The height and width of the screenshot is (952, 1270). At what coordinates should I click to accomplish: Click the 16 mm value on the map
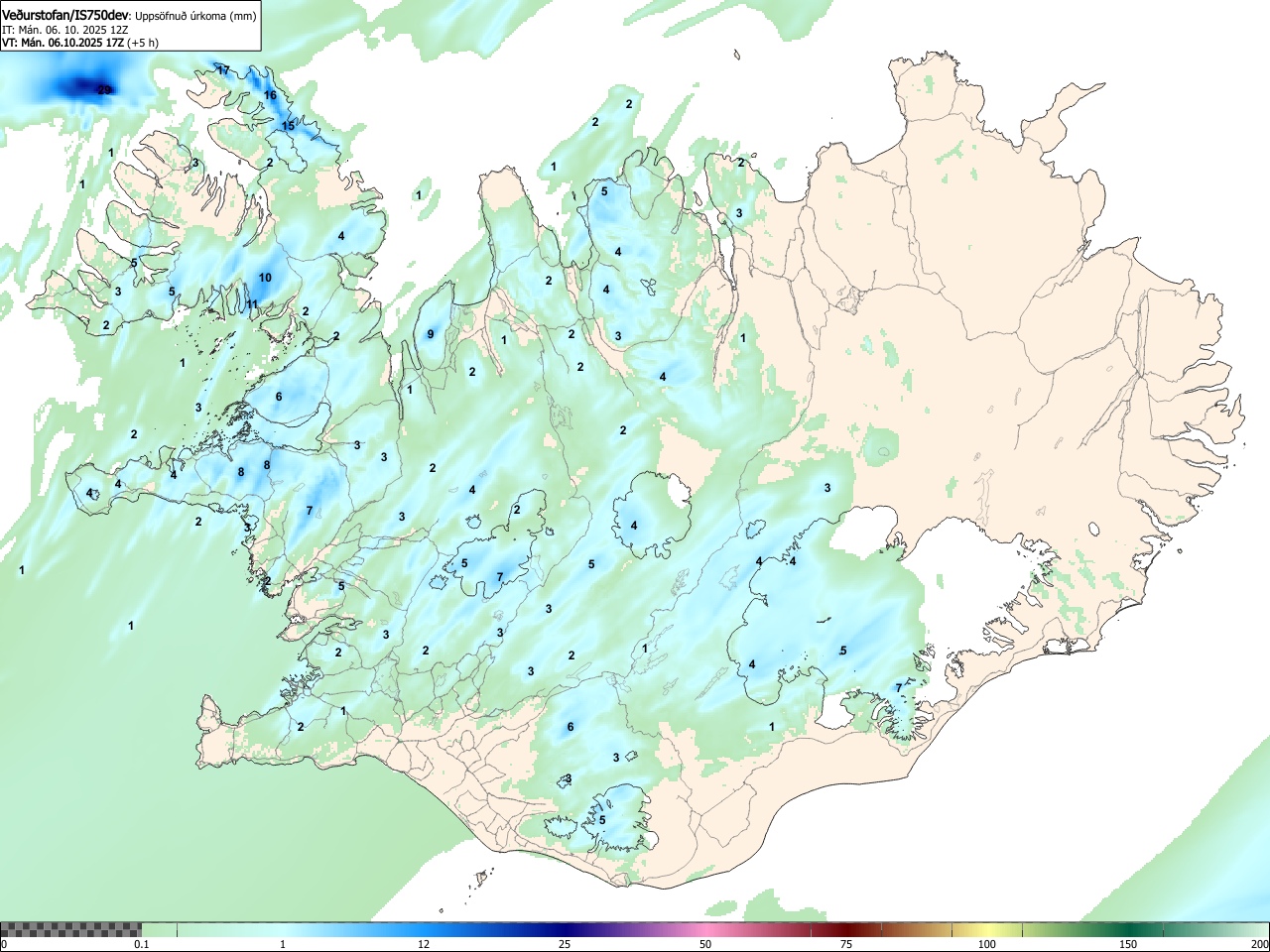coord(270,95)
